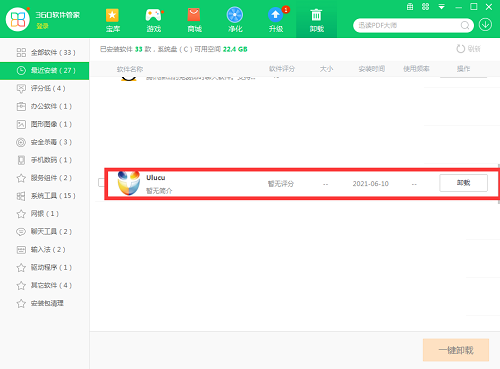Open the 净化 purify icon

[x=235, y=15]
